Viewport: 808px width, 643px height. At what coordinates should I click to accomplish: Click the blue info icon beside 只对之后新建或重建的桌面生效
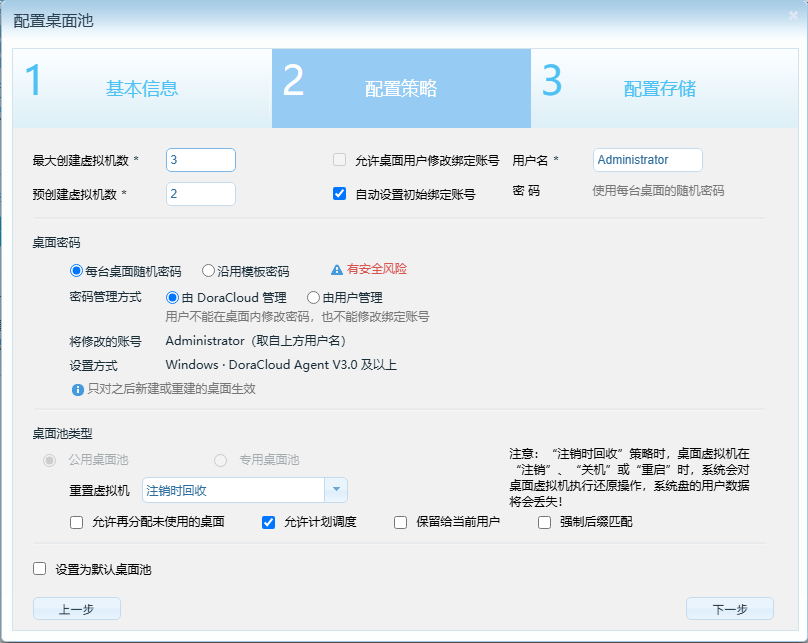pyautogui.click(x=78, y=390)
